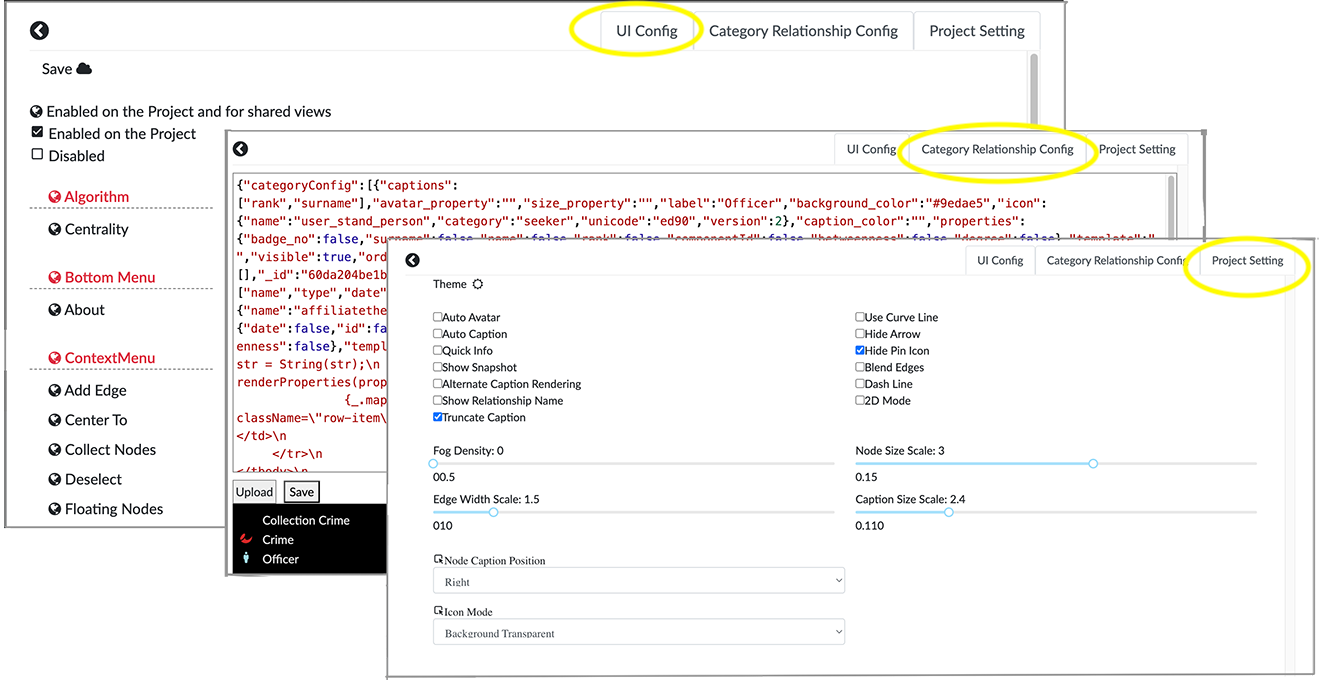Click the globe icon beside Floating Nodes

pyautogui.click(x=53, y=509)
